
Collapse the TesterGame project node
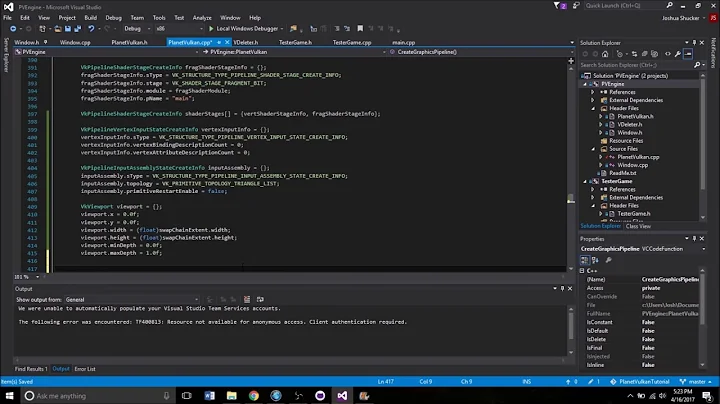click(x=585, y=181)
